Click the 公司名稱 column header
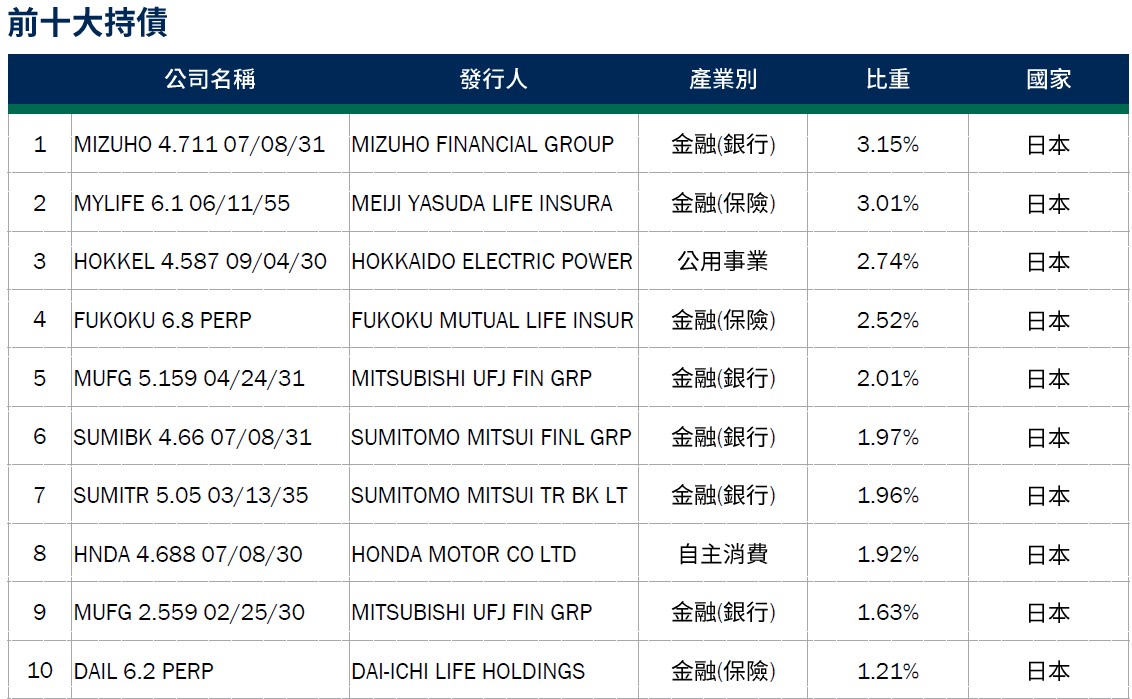Viewport: 1132px width, 699px height. pos(210,79)
